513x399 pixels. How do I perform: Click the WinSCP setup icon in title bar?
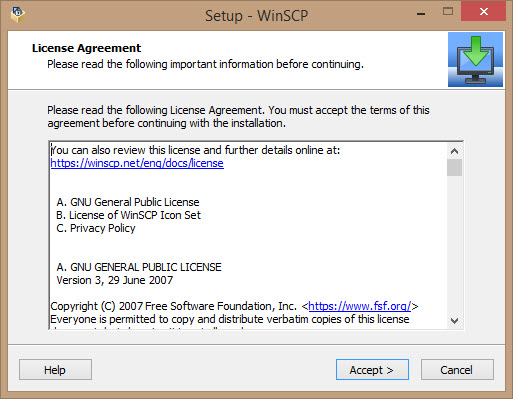point(18,14)
